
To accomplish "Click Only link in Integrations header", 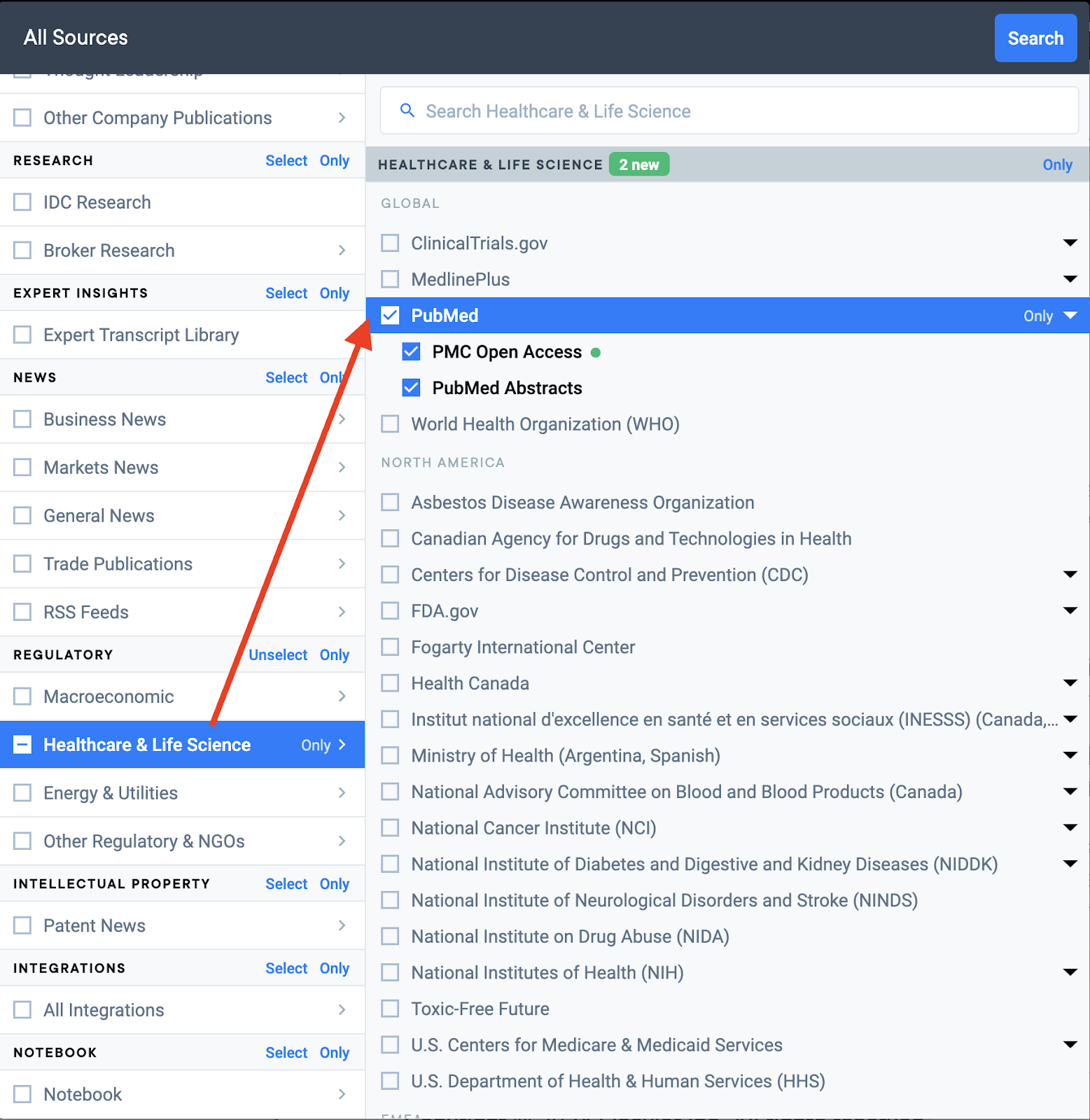I will [335, 968].
